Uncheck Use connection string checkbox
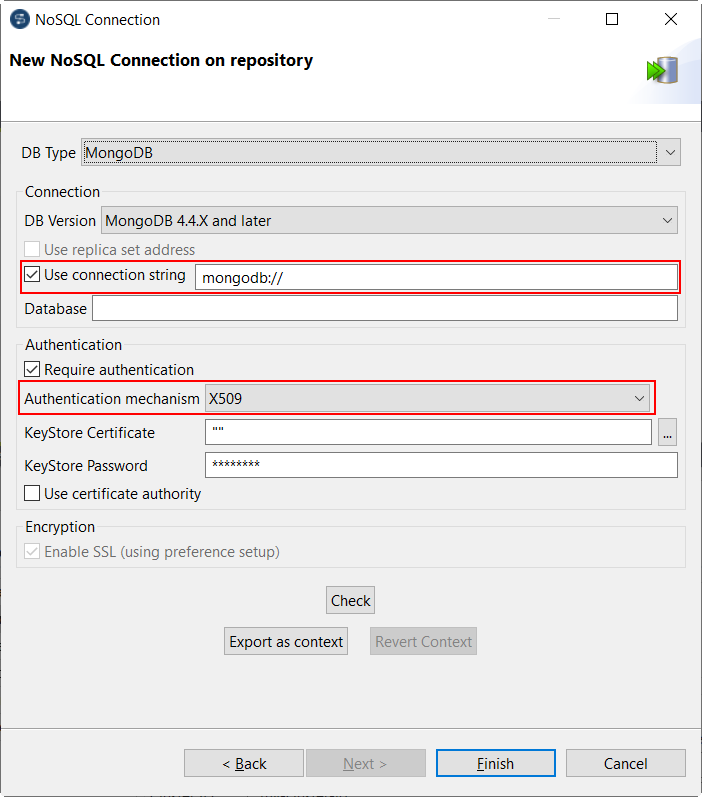The height and width of the screenshot is (797, 702). pos(33,275)
